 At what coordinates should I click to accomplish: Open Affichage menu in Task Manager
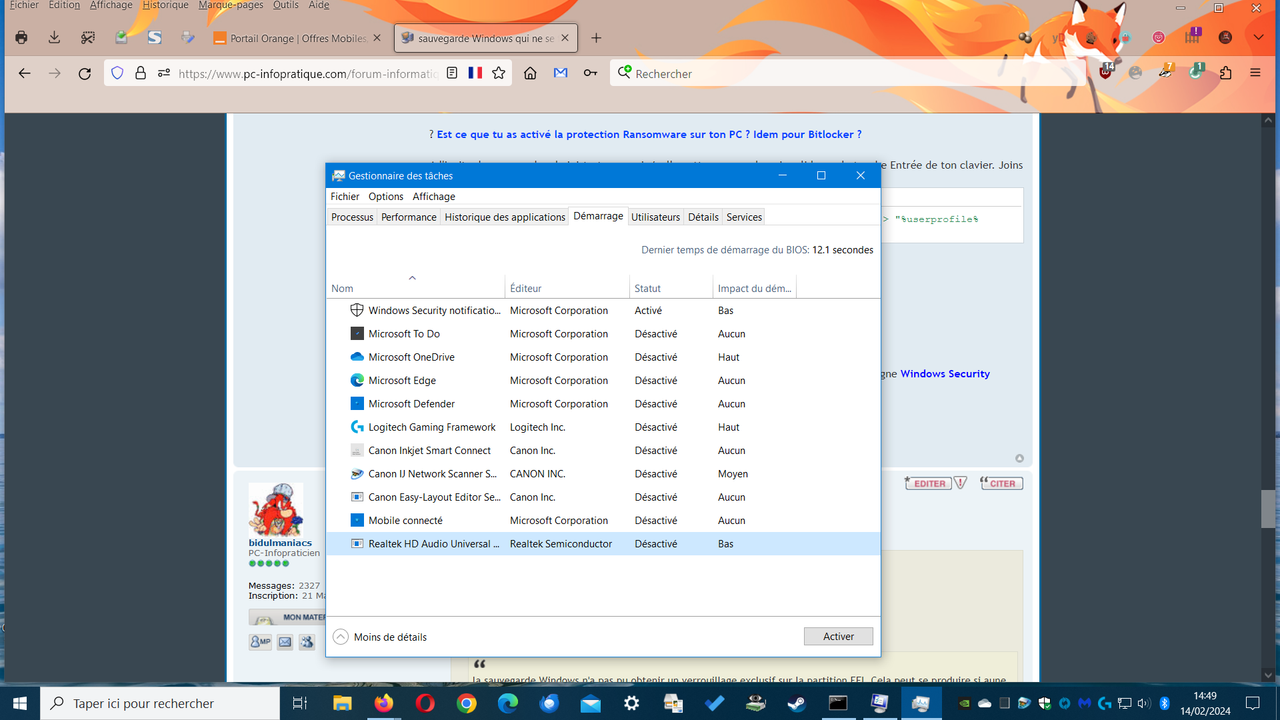point(434,196)
